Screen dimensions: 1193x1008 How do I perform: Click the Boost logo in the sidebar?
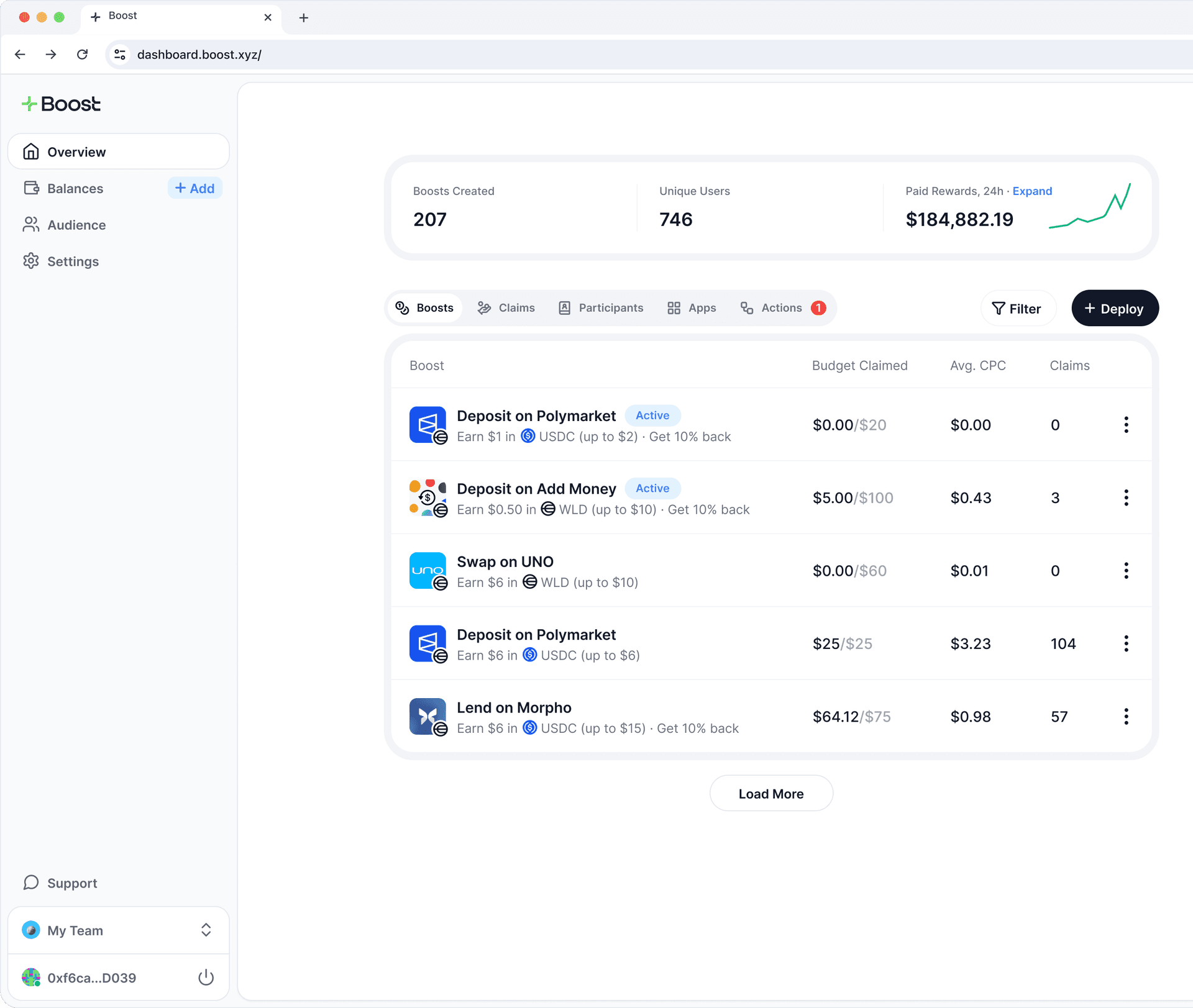click(61, 103)
